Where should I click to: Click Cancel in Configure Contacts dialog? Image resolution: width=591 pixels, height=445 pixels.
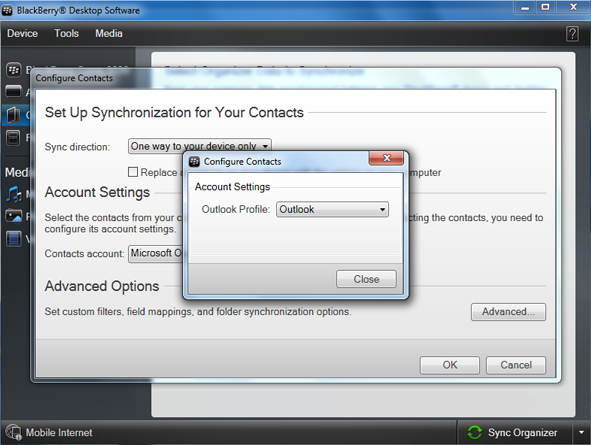pos(516,365)
